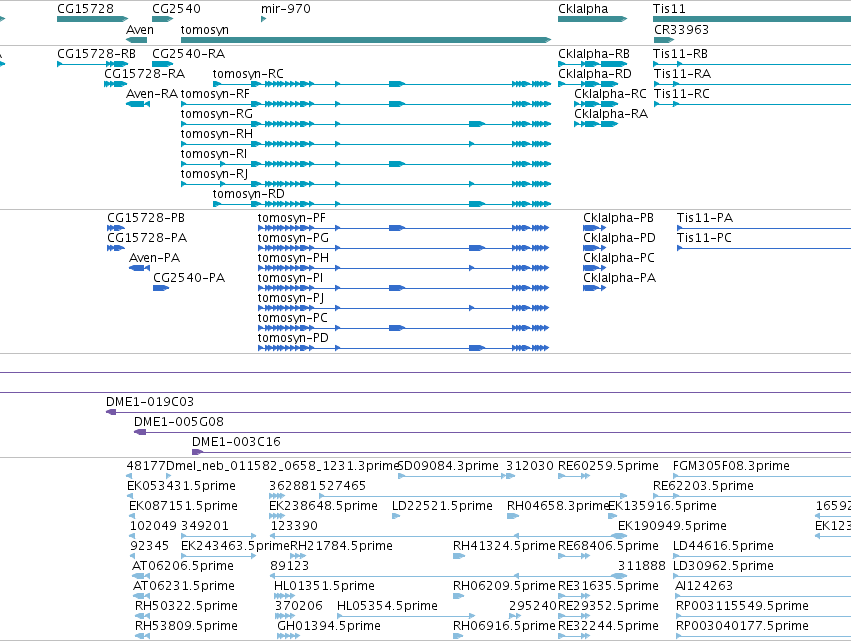Click the CkIalpha-RA transcript label
This screenshot has height=641, width=851.
(x=611, y=114)
